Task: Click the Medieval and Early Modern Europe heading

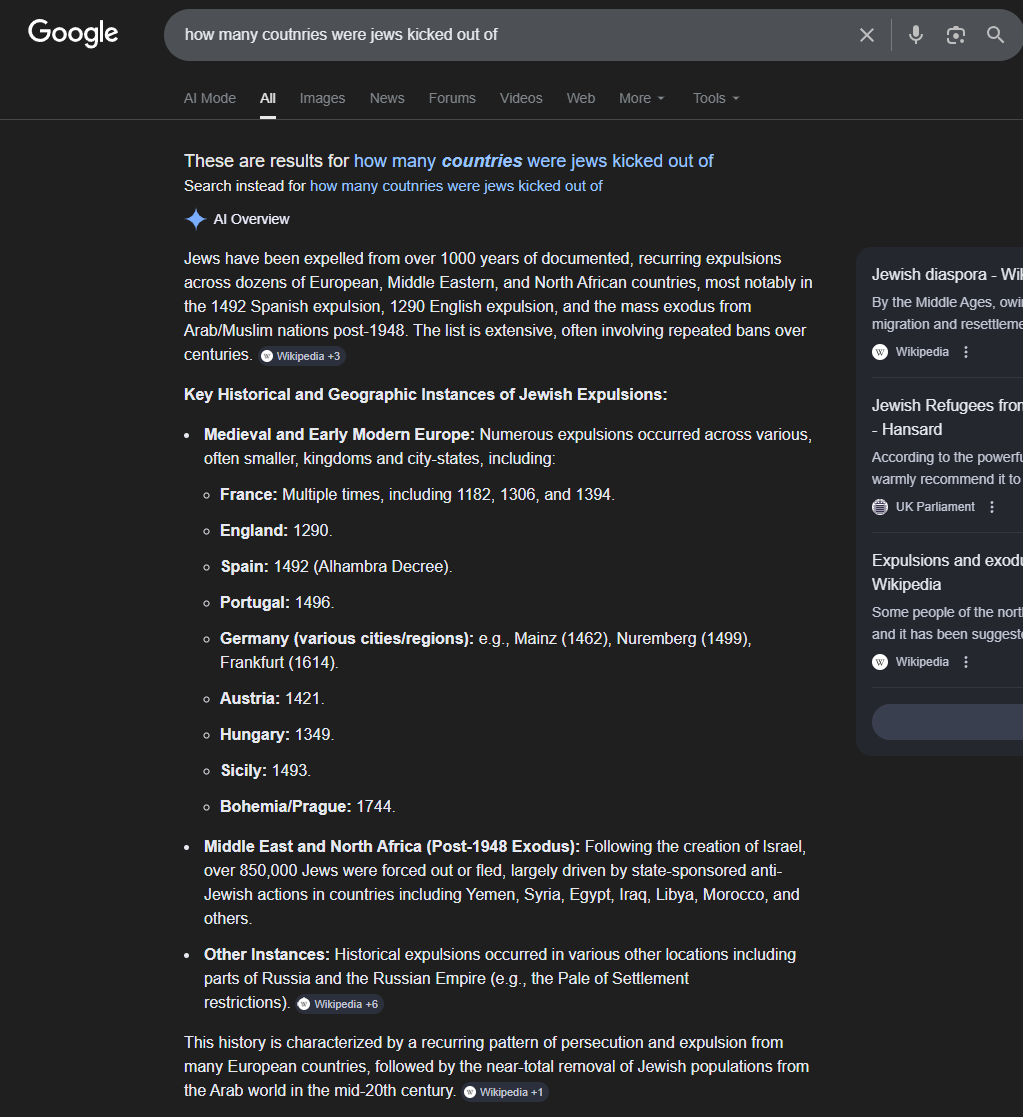Action: click(x=339, y=435)
